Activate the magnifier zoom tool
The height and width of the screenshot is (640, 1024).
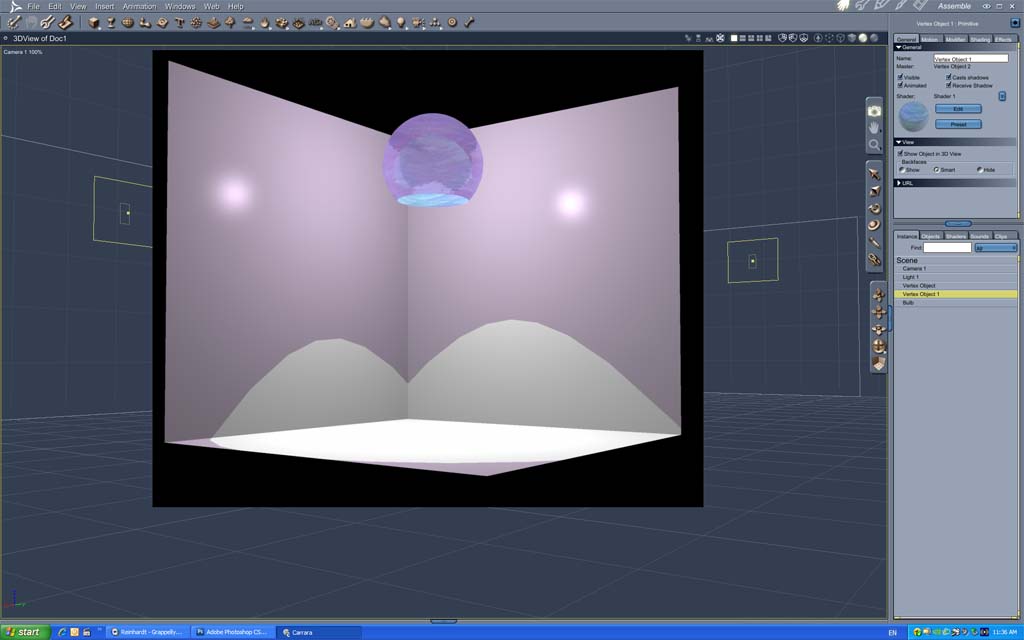(874, 145)
